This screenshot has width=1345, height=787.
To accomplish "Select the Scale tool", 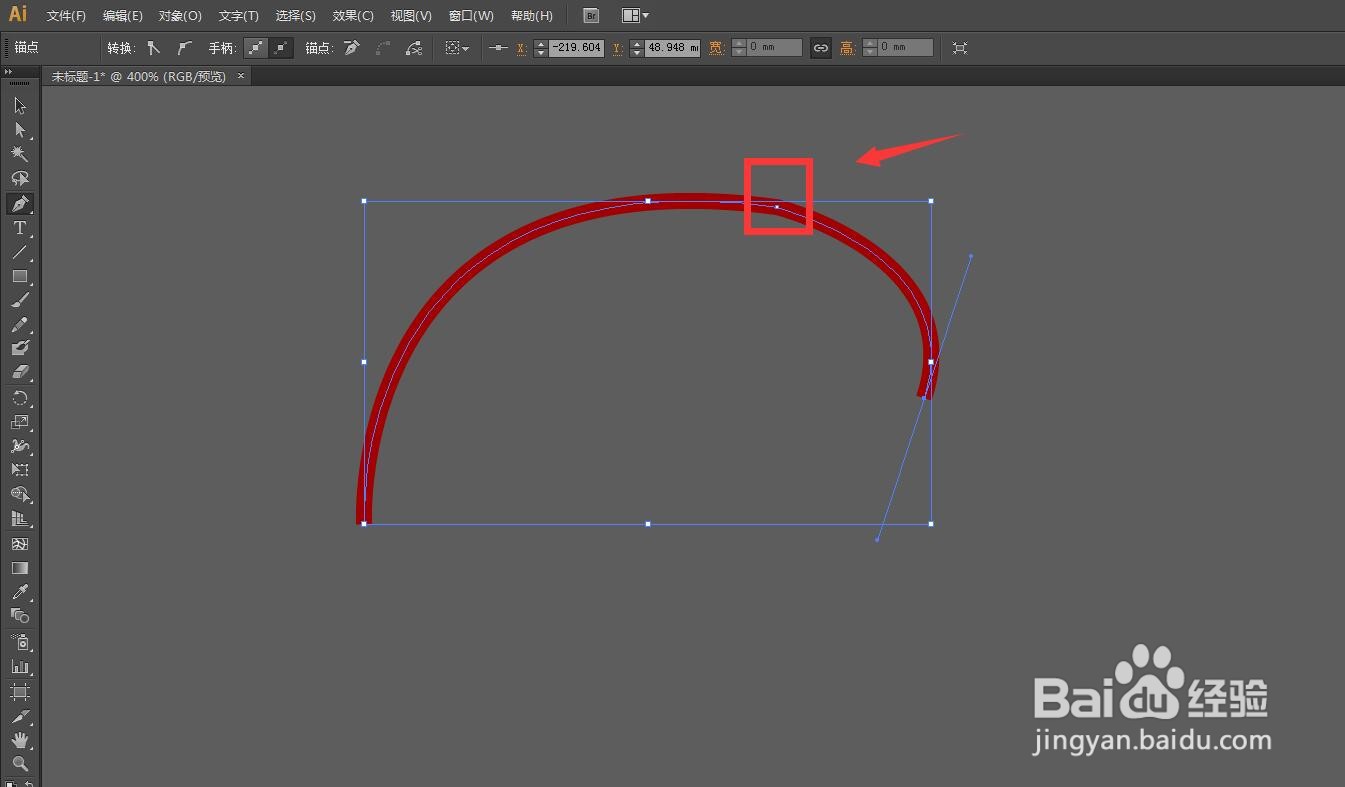I will pyautogui.click(x=20, y=422).
